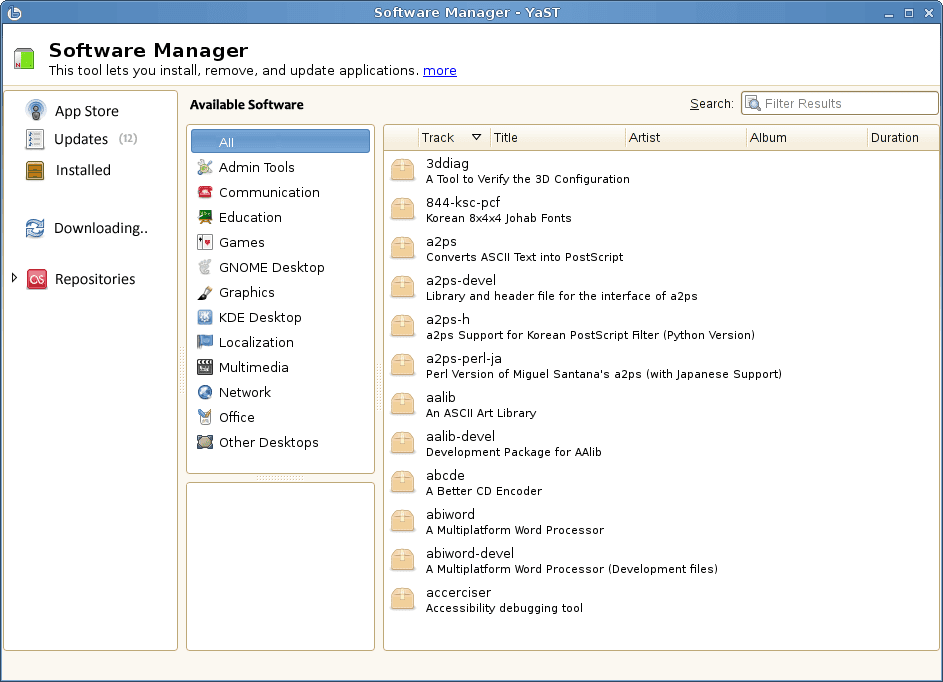This screenshot has height=682, width=943.
Task: Click the Network globe icon
Action: tap(205, 392)
